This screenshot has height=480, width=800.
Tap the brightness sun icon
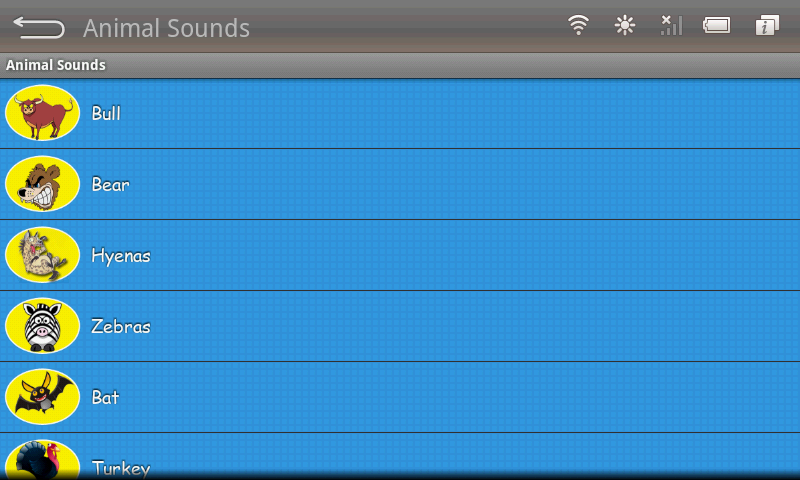coord(625,25)
